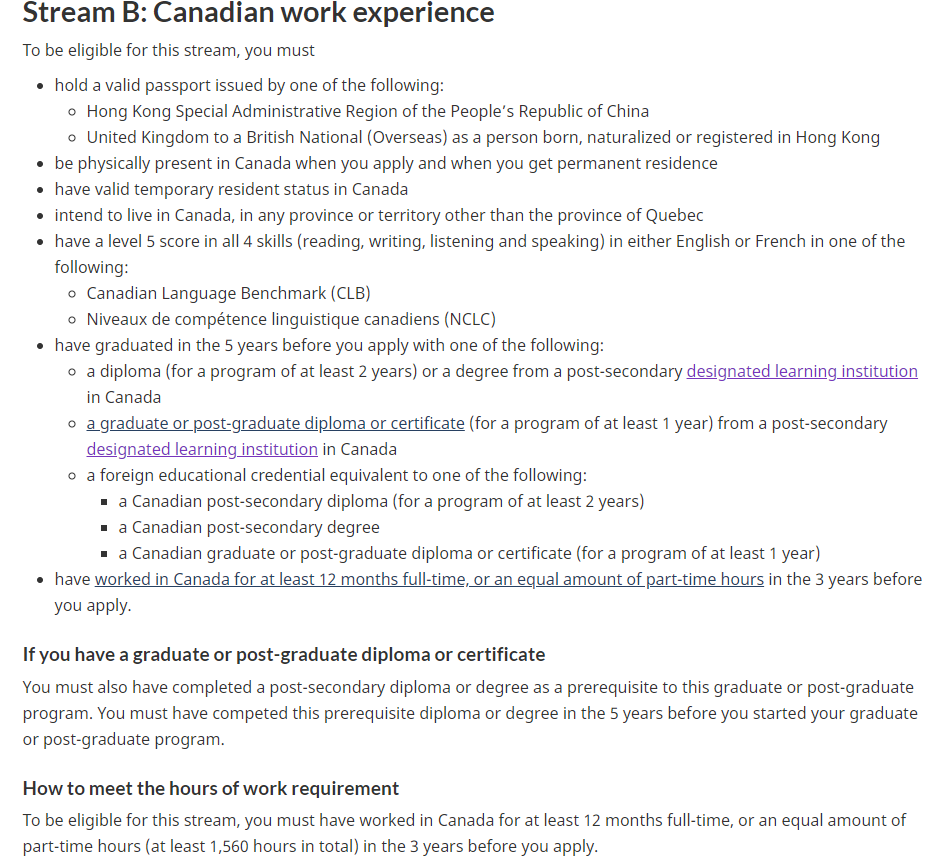Screen dimensions: 945x865
Task: Open the designated learning institution link in the 2-year diploma bullet
Action: point(801,371)
